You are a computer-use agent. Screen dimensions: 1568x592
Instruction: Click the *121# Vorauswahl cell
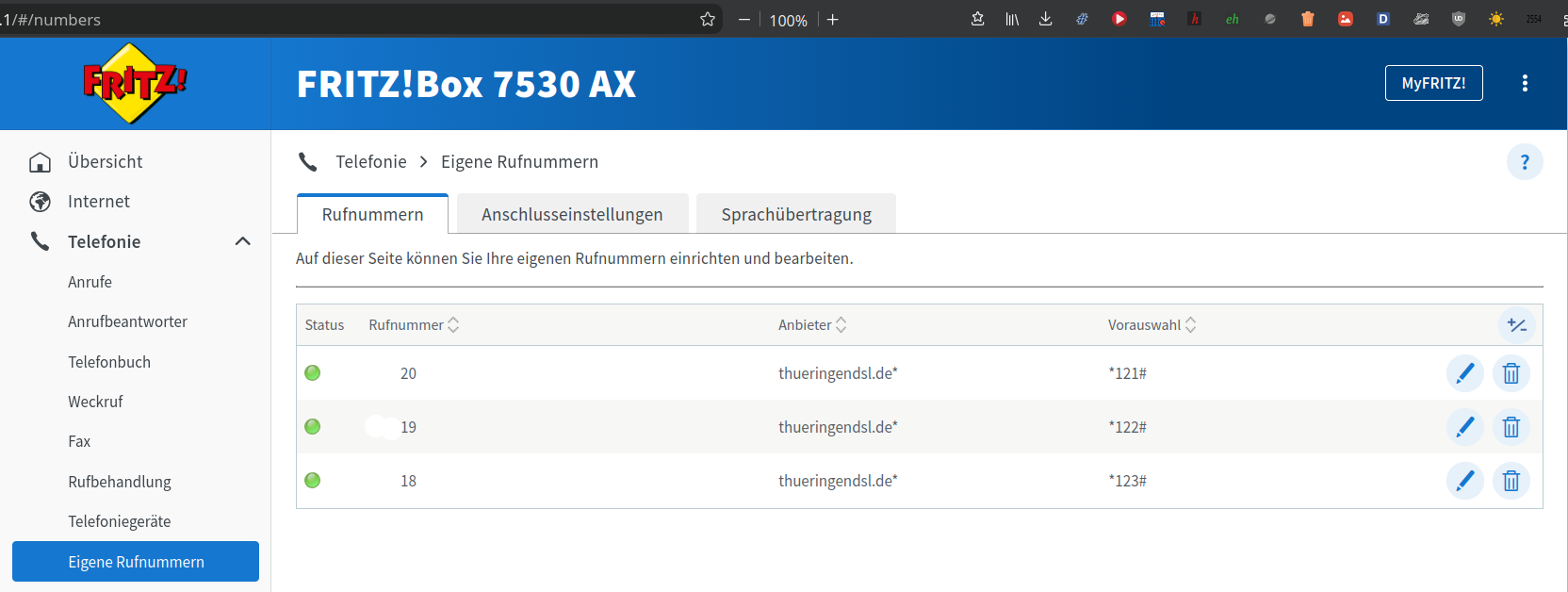pos(1128,373)
